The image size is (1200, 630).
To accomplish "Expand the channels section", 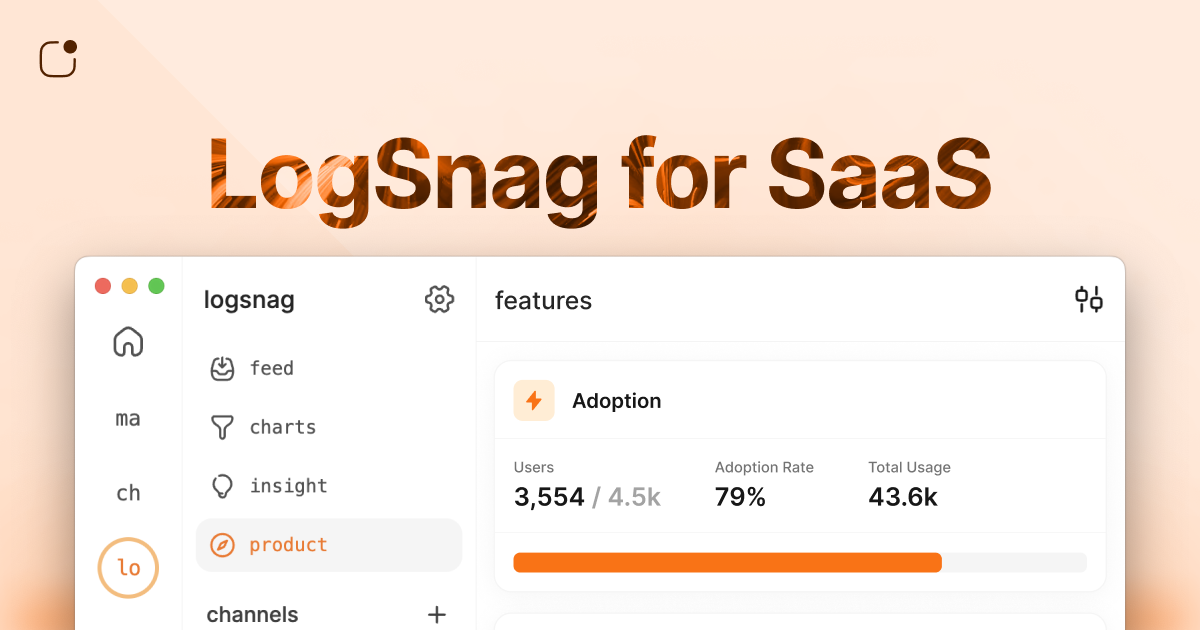I will coord(252,614).
